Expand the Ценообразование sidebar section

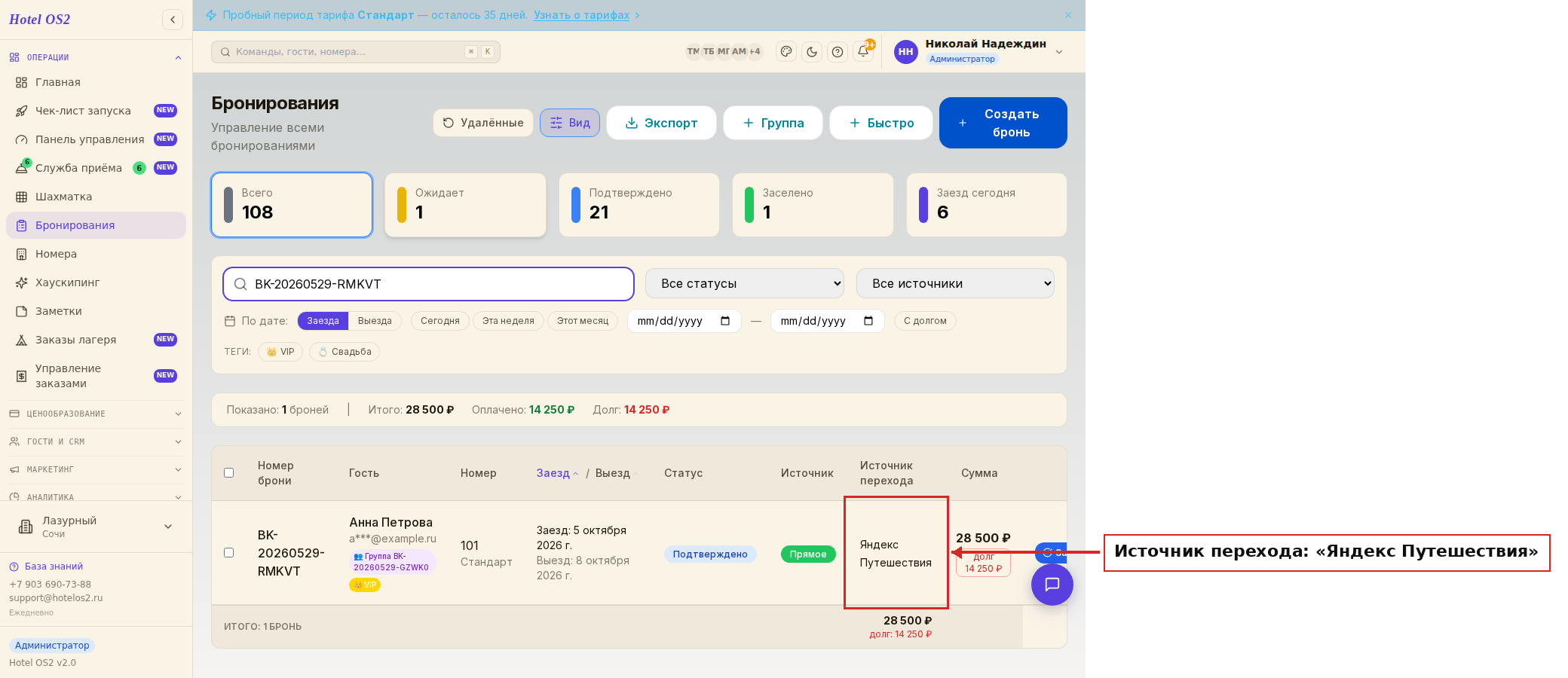pos(96,414)
